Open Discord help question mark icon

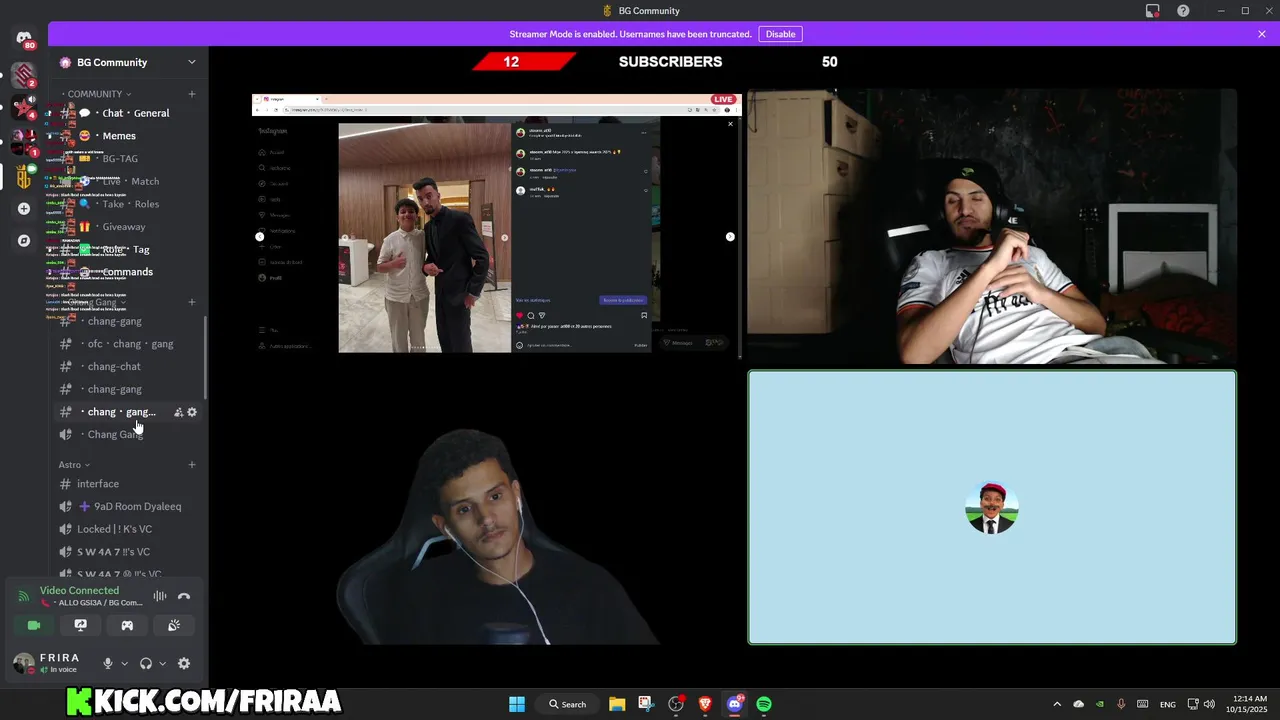(1183, 11)
